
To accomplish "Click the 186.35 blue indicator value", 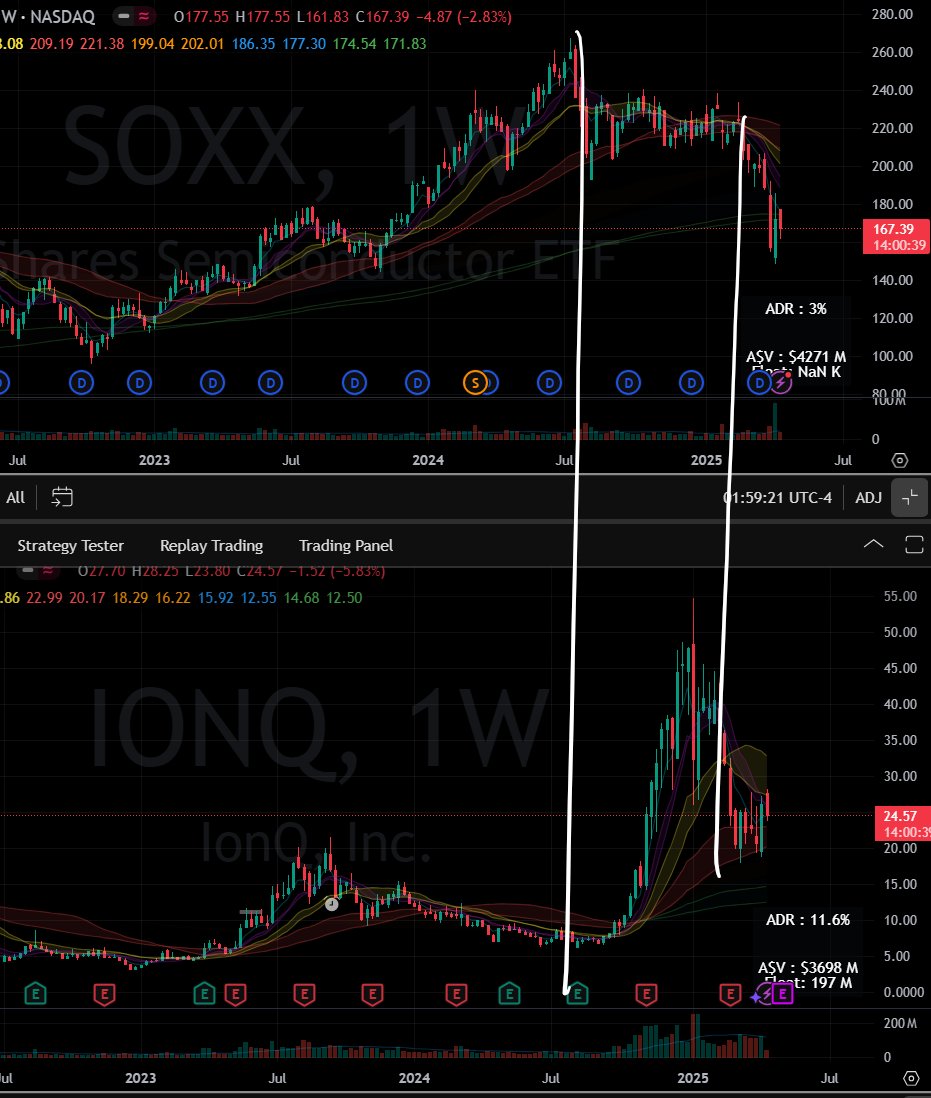I will tap(253, 43).
